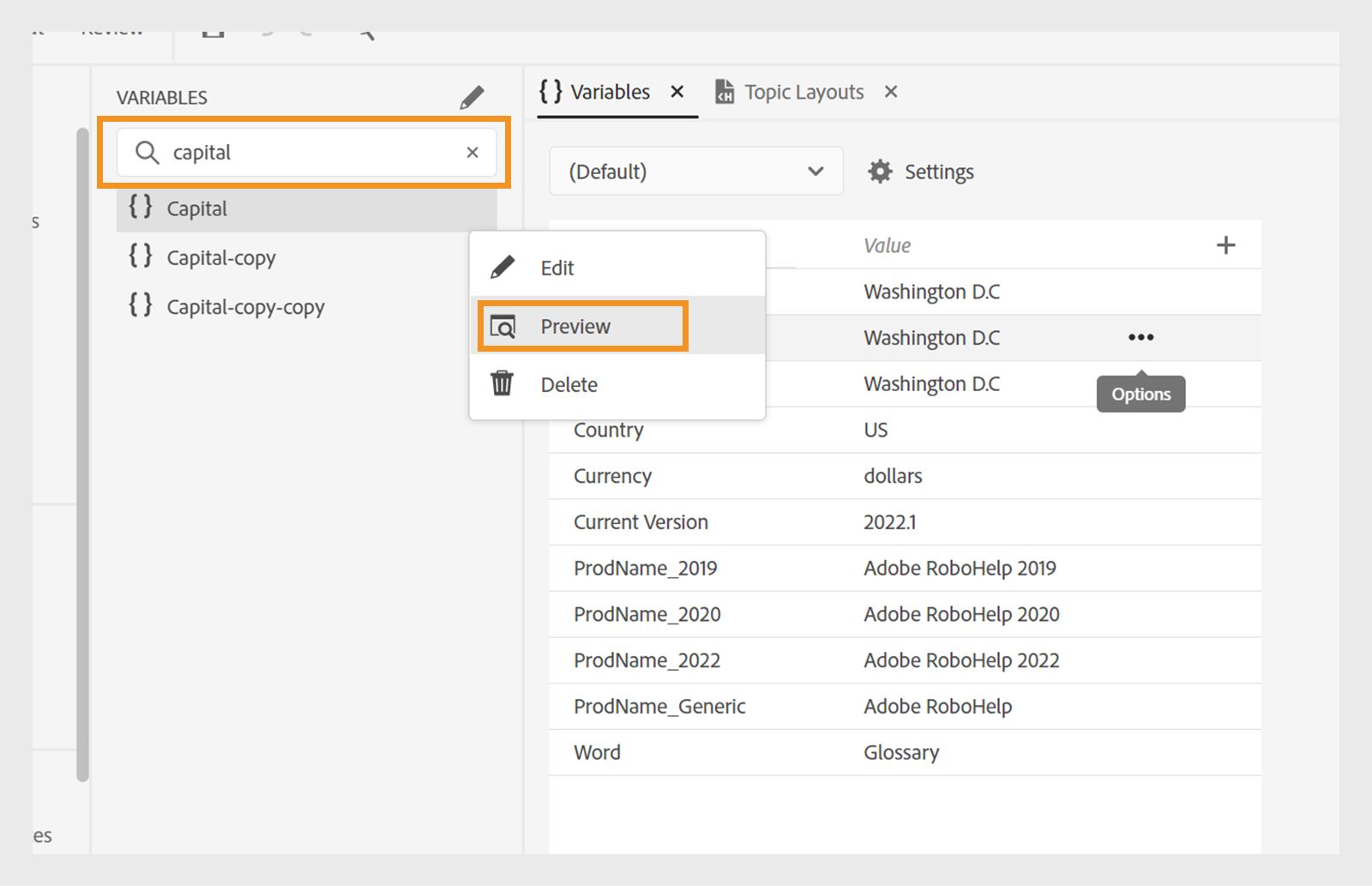Screen dimensions: 1372x886
Task: Select the Currency variable row
Action: coord(905,476)
